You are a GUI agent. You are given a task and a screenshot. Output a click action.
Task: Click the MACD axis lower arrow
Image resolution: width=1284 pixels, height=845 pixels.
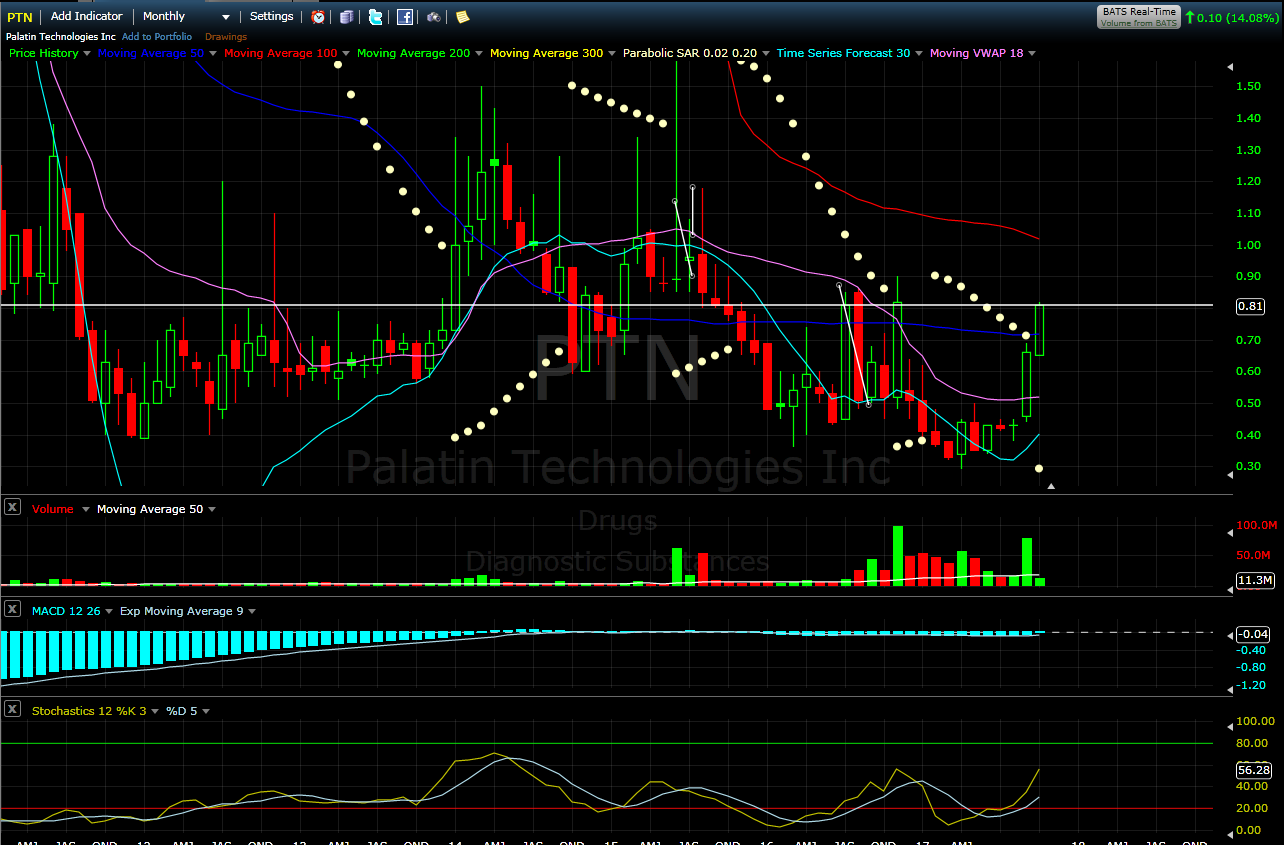tap(1229, 689)
